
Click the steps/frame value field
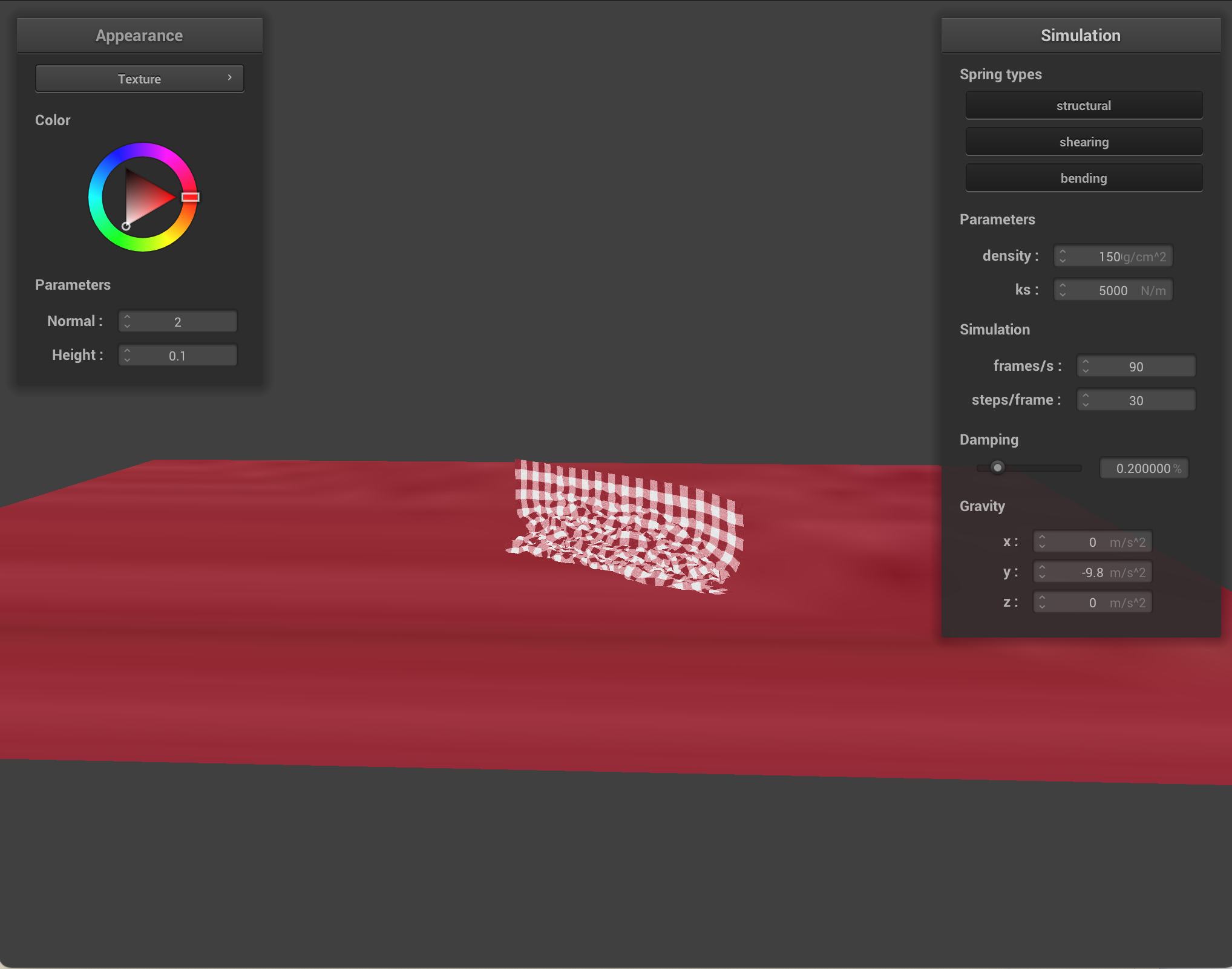1136,400
